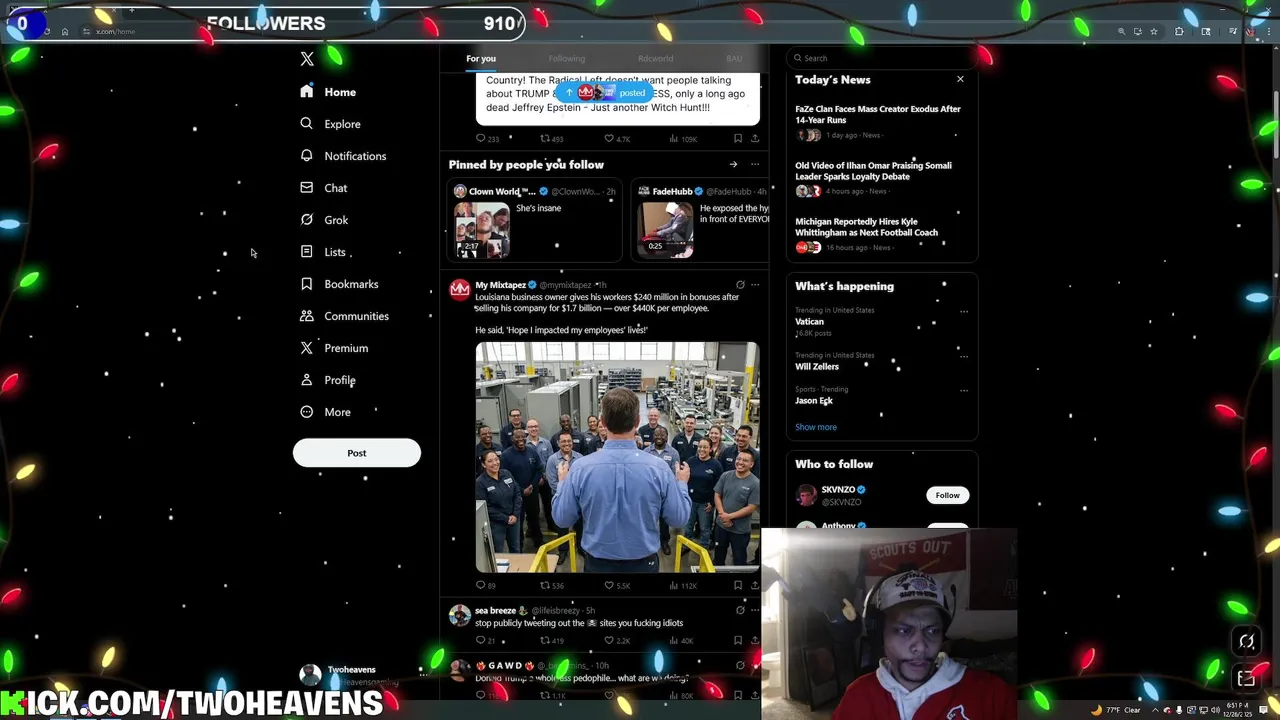The image size is (1280, 720).
Task: View analytics of the 109K views post
Action: pyautogui.click(x=683, y=138)
